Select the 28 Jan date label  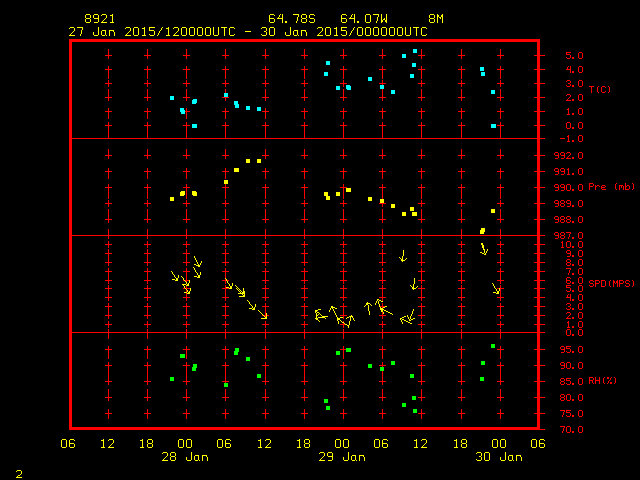(185, 456)
